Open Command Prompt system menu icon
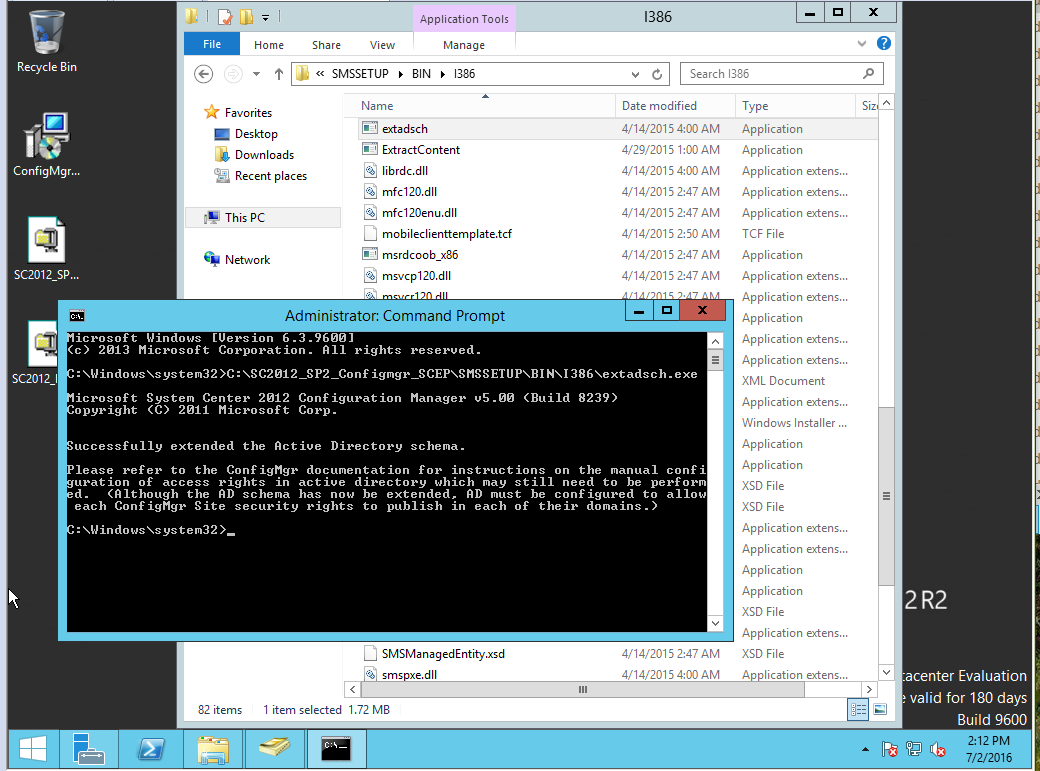This screenshot has height=771, width=1040. [x=77, y=316]
